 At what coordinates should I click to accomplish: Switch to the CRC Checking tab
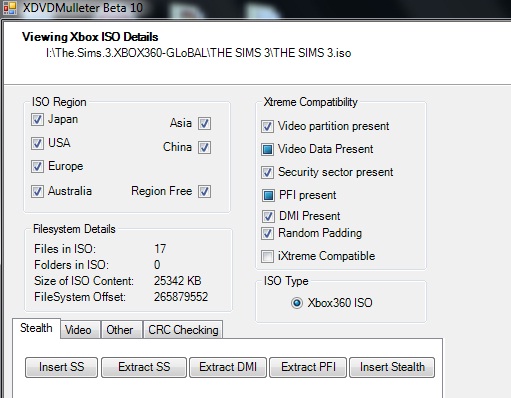point(183,330)
